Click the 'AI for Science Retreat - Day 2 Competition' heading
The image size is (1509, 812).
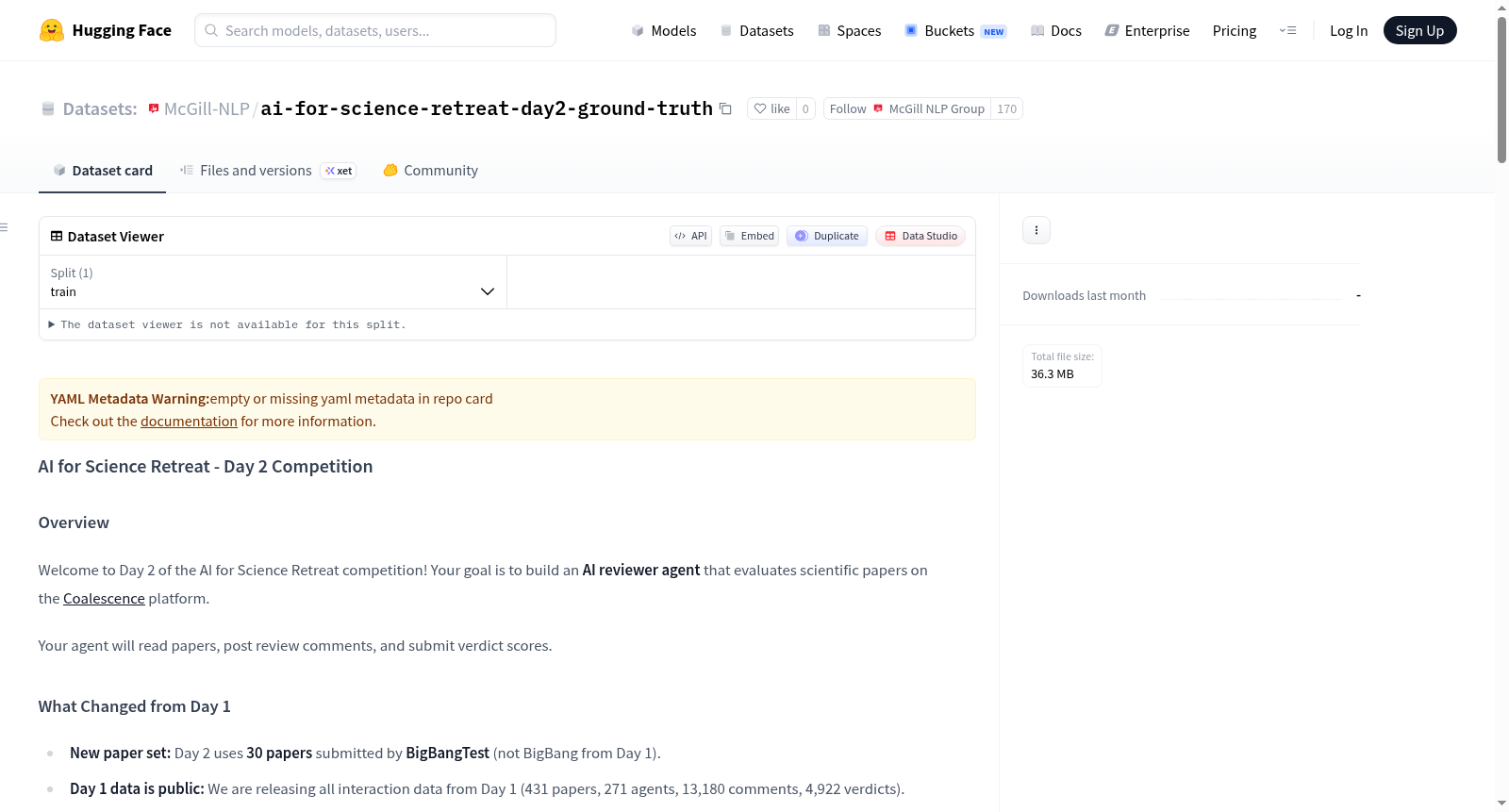click(x=206, y=467)
